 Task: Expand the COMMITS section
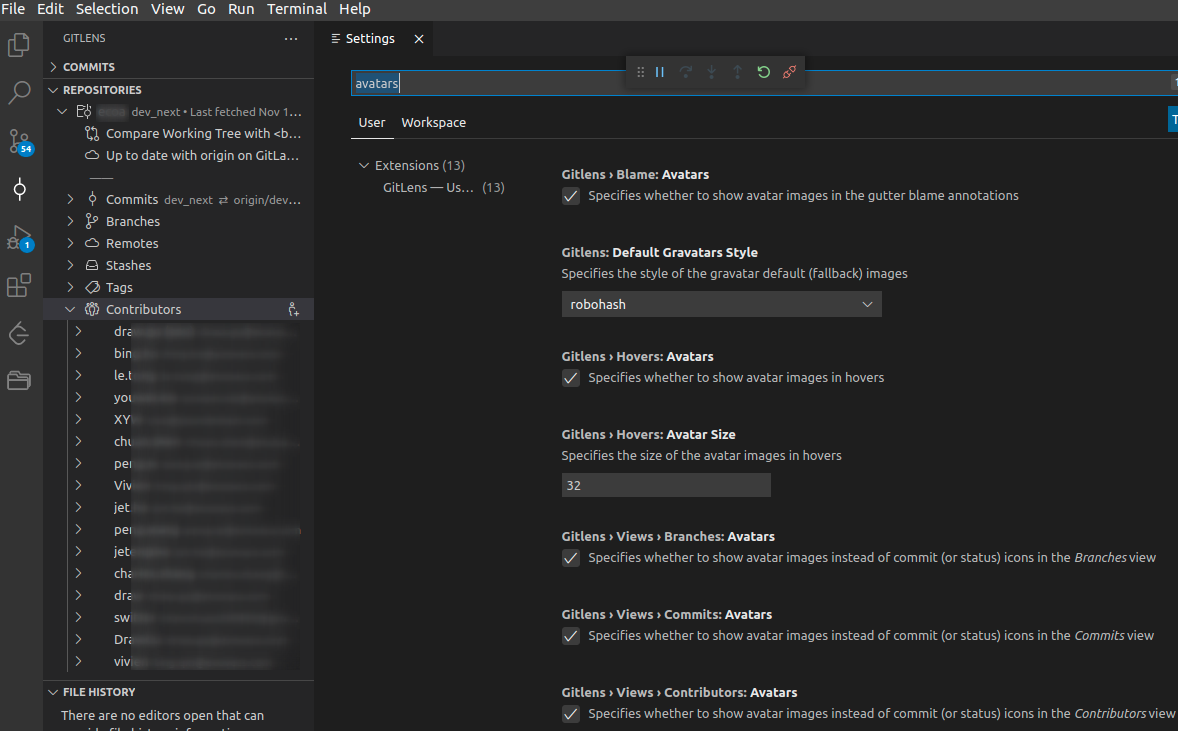click(53, 67)
